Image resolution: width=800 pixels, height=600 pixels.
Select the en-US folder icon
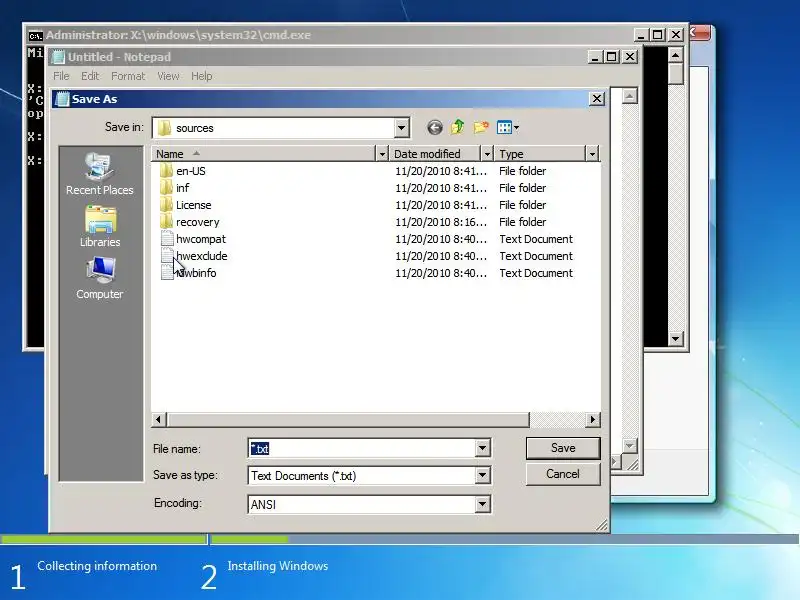(x=166, y=170)
